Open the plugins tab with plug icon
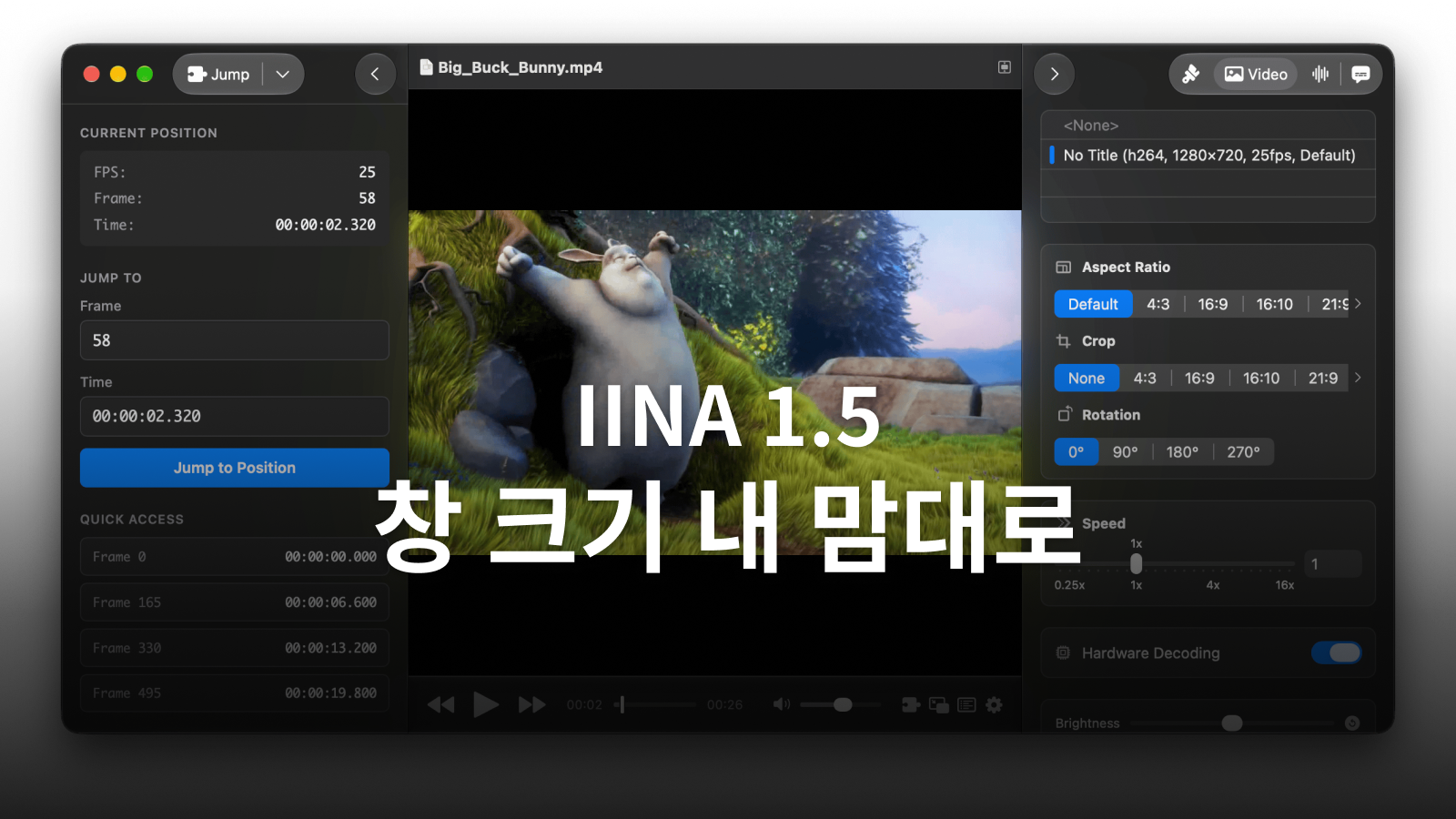1456x819 pixels. tap(1190, 74)
